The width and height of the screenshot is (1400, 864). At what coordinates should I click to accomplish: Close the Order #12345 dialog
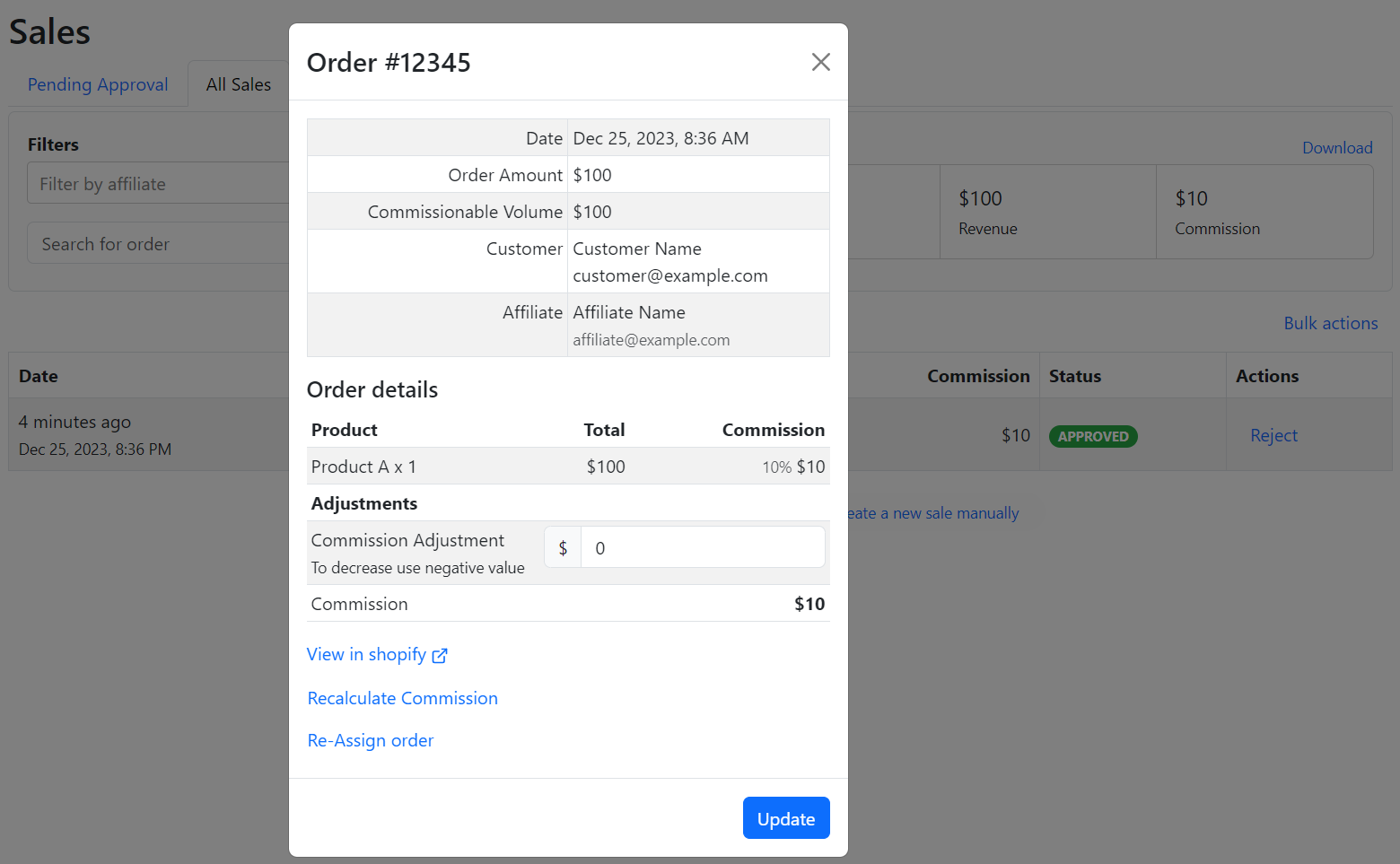[820, 62]
